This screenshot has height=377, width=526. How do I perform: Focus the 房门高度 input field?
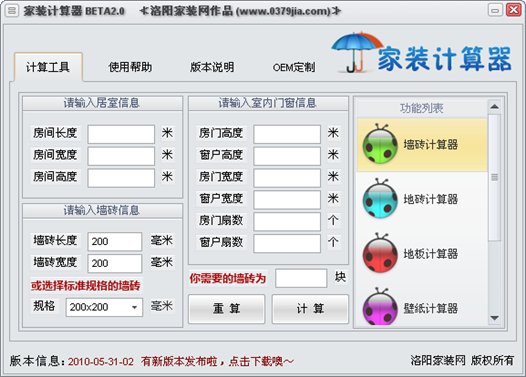pyautogui.click(x=287, y=134)
